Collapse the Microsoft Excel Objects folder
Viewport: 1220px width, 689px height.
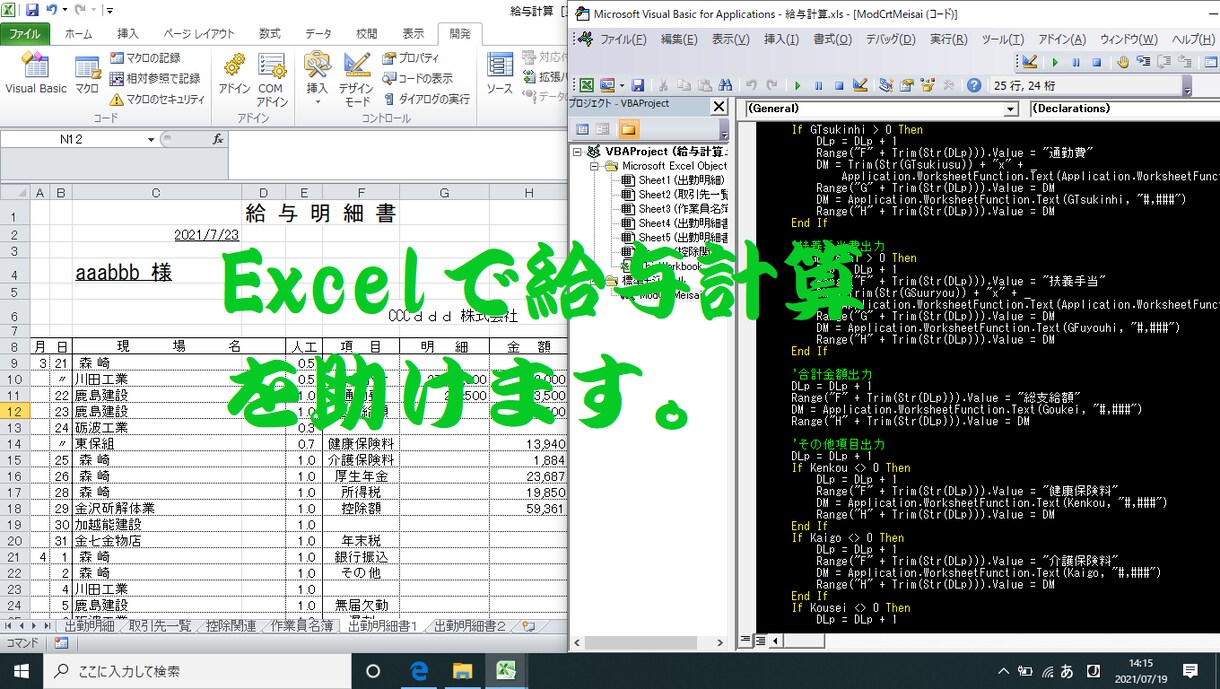pyautogui.click(x=593, y=166)
